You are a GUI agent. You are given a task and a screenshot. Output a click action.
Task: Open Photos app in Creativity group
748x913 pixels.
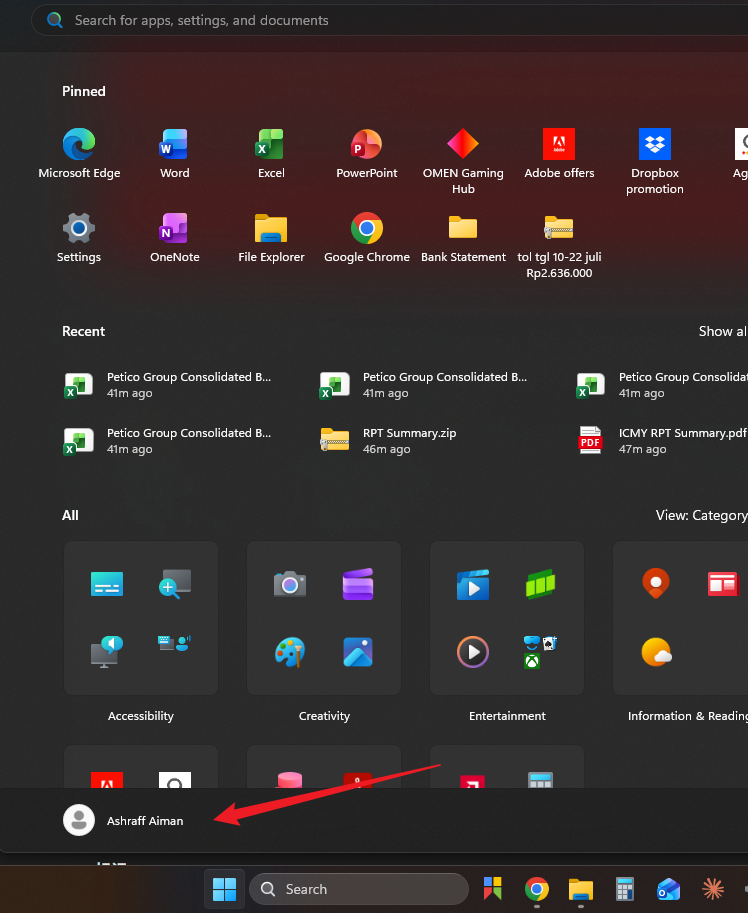(357, 652)
